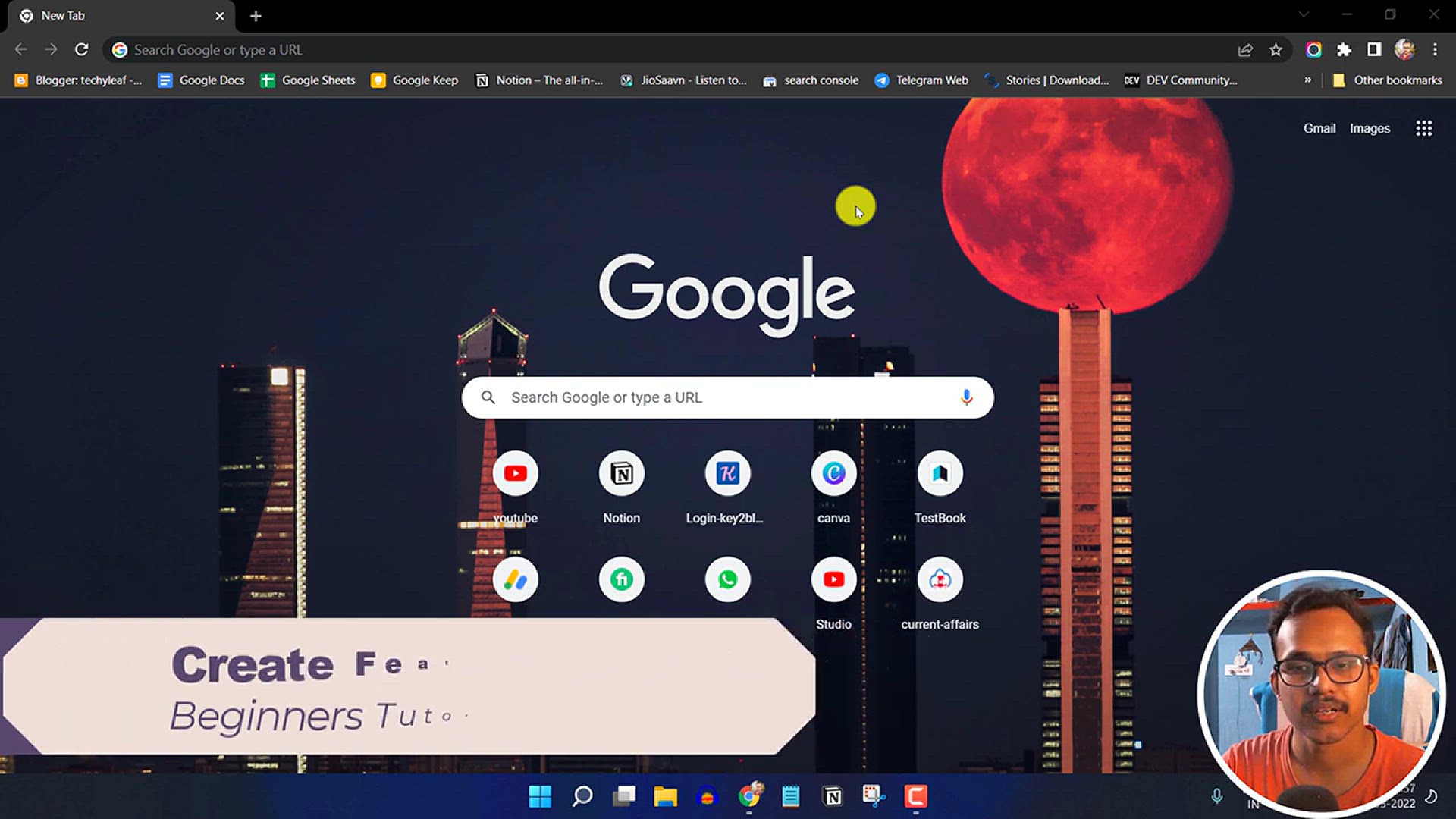This screenshot has width=1456, height=819.
Task: Open the Notepad app in taskbar
Action: point(790,796)
